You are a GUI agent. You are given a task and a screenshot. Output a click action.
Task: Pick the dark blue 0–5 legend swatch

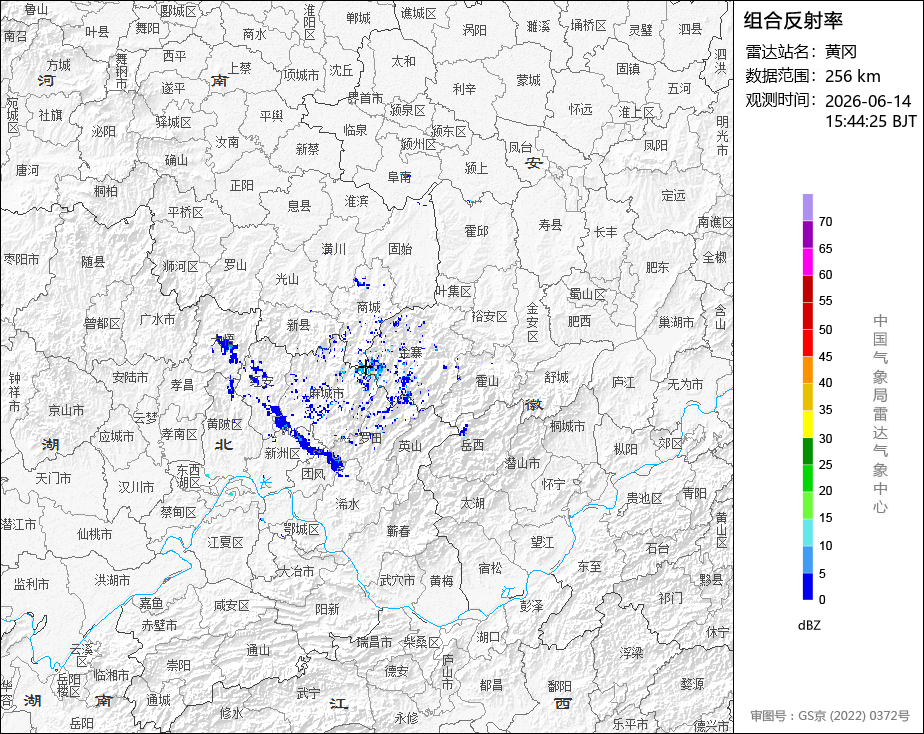(x=807, y=586)
